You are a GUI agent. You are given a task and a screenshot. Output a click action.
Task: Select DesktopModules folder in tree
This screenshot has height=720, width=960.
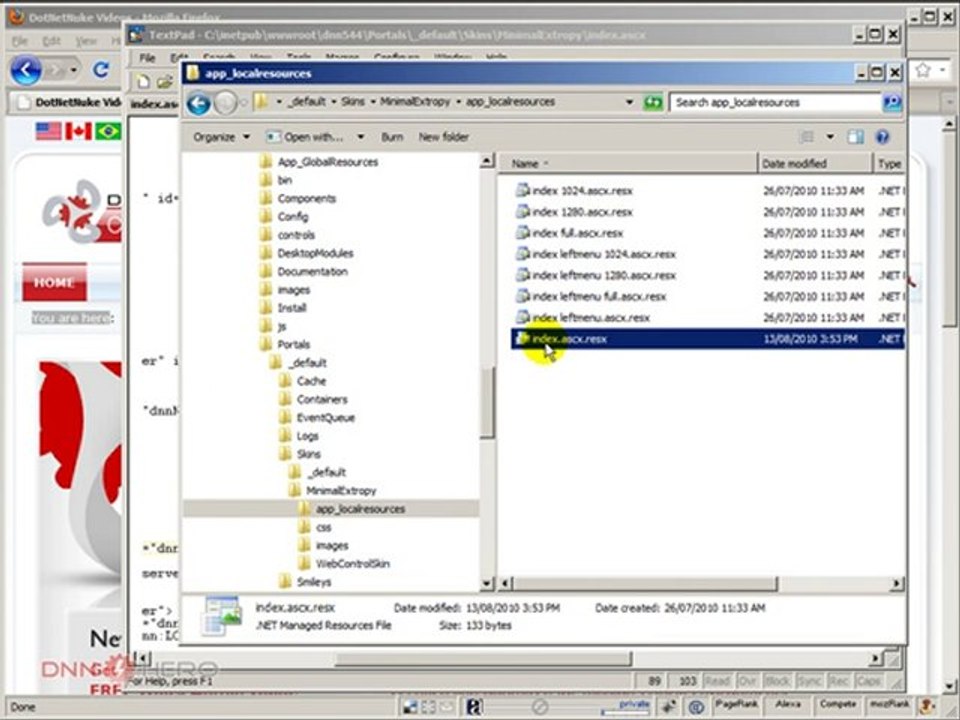(x=307, y=253)
